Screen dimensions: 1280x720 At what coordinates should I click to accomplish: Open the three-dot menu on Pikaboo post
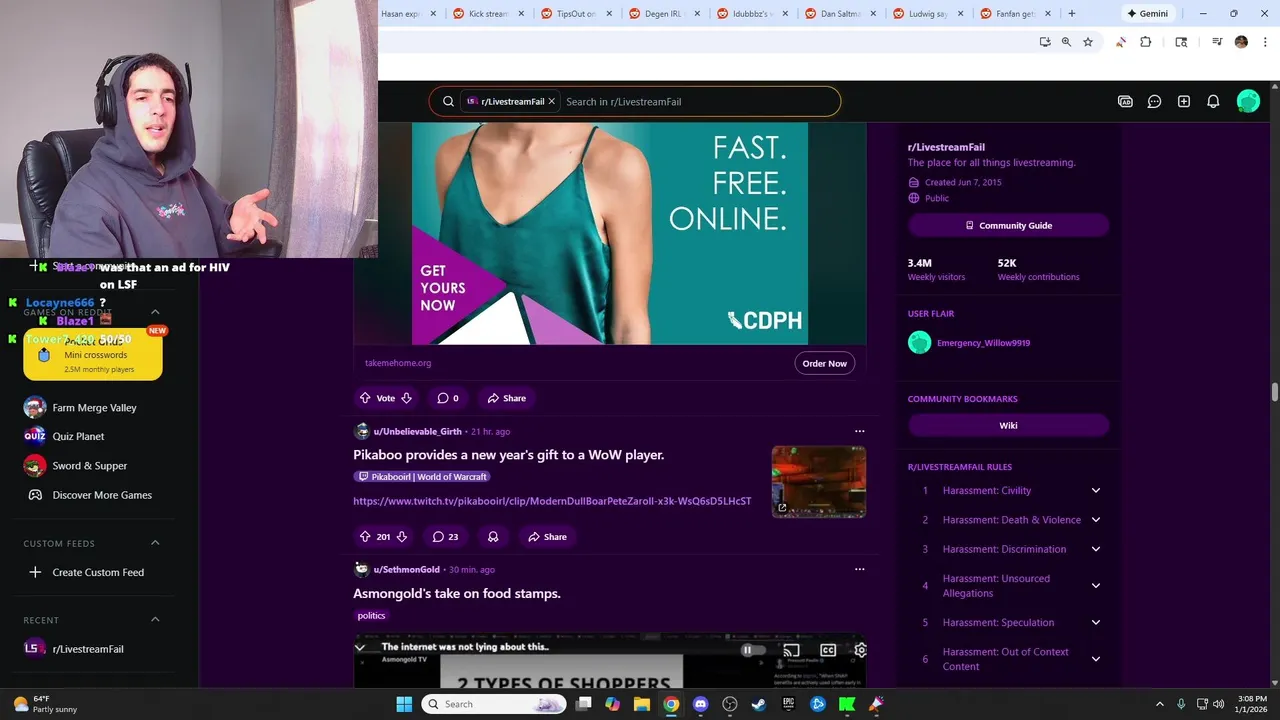(x=859, y=431)
